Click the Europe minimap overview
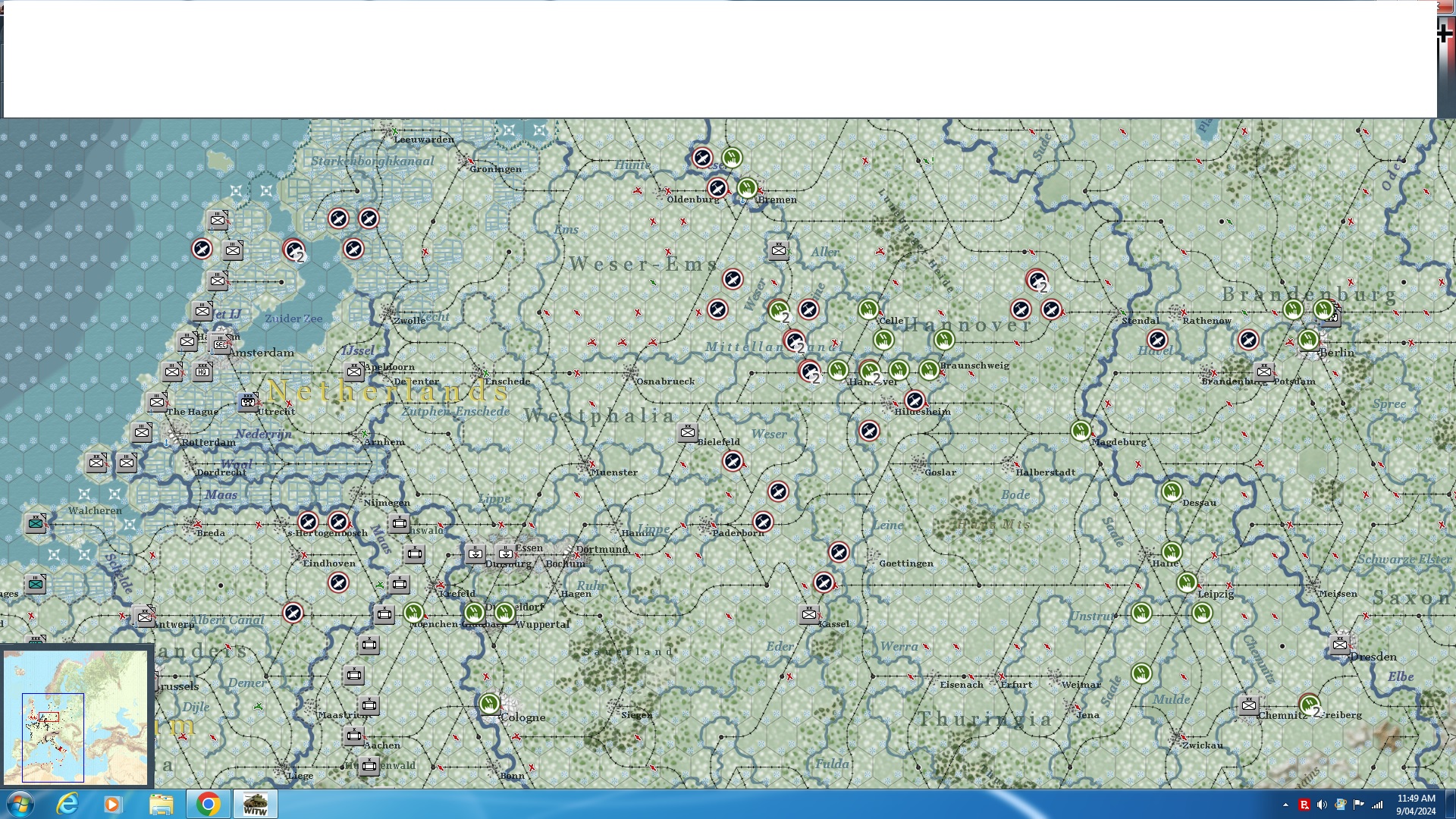The height and width of the screenshot is (819, 1456). point(76,717)
